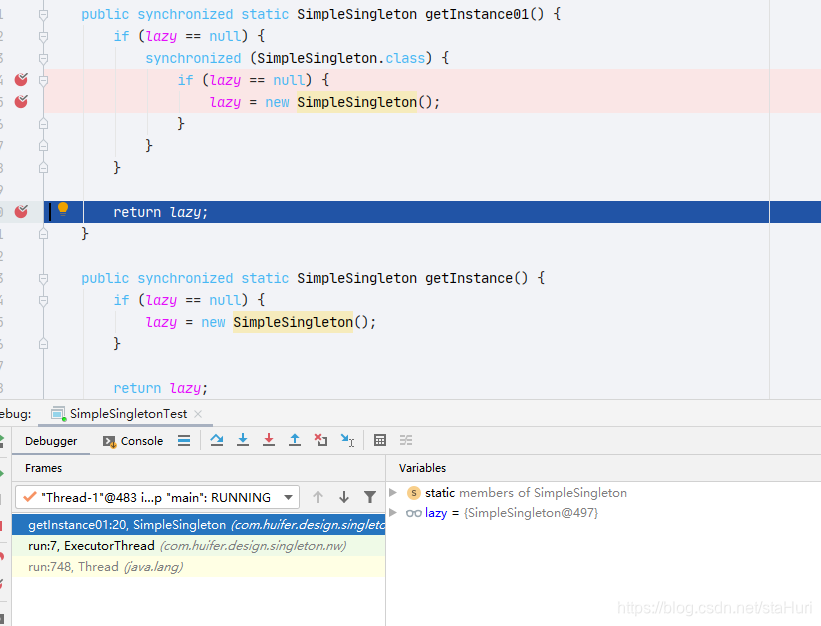
Task: Click the Show Execution Point lines icon
Action: tap(184, 441)
